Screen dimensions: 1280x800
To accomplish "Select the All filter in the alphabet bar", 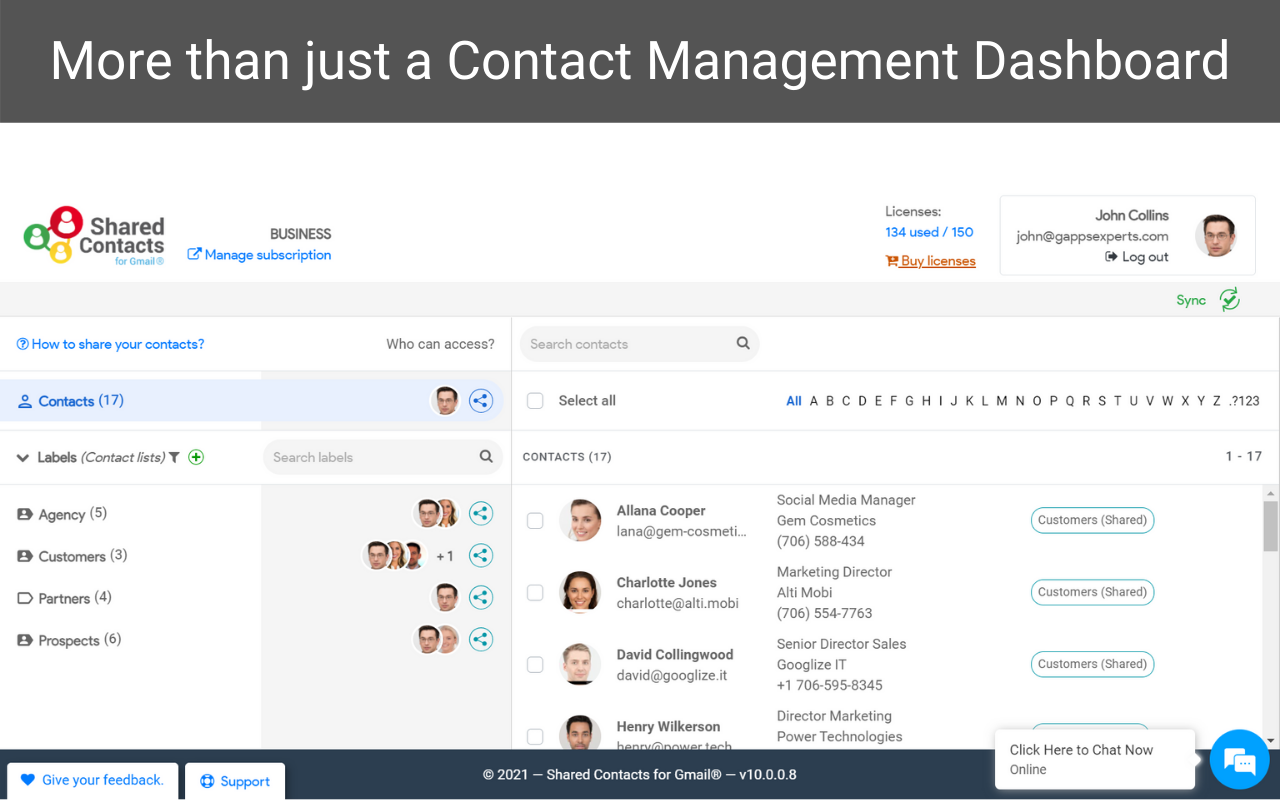I will pos(793,400).
